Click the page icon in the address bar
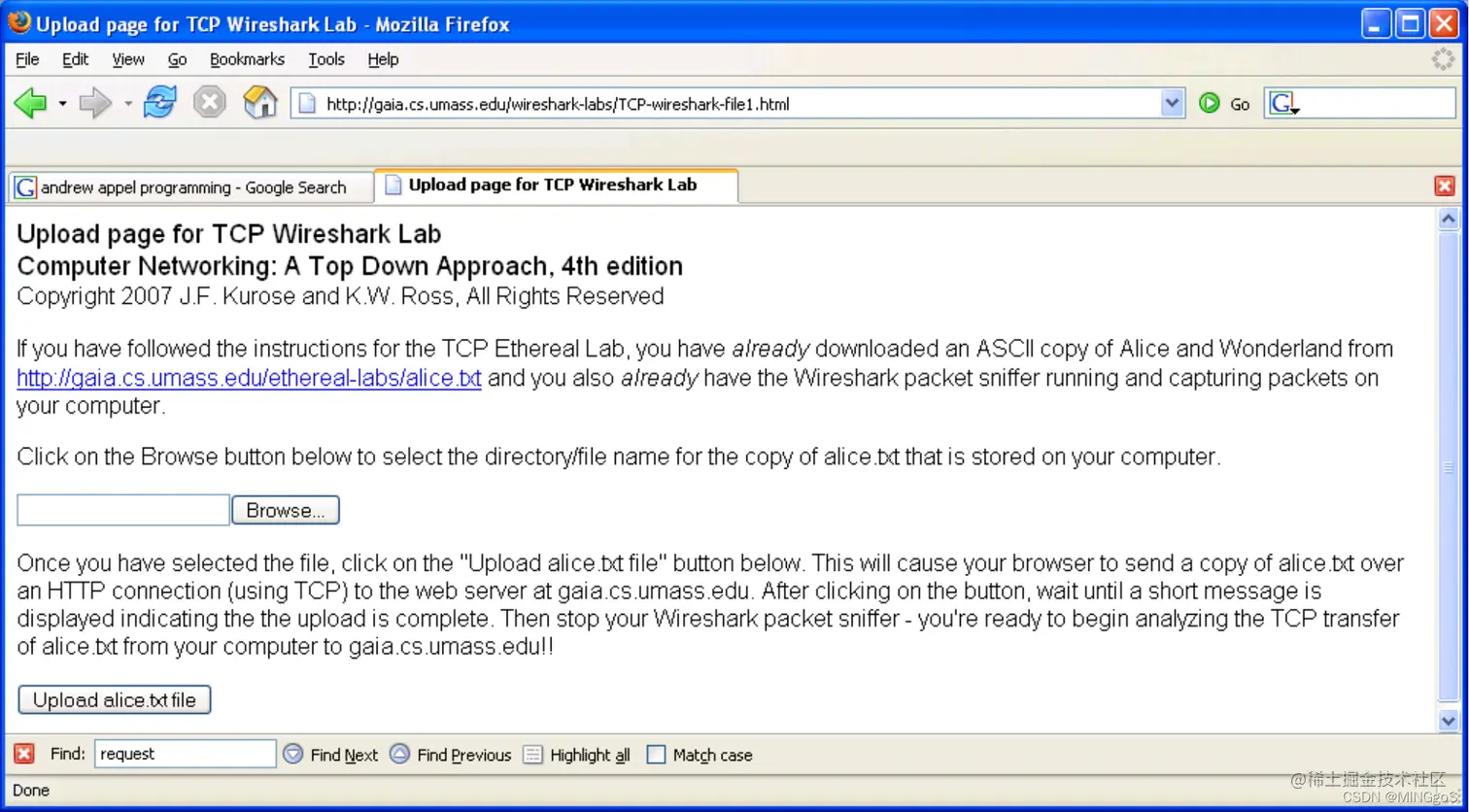 [x=307, y=103]
